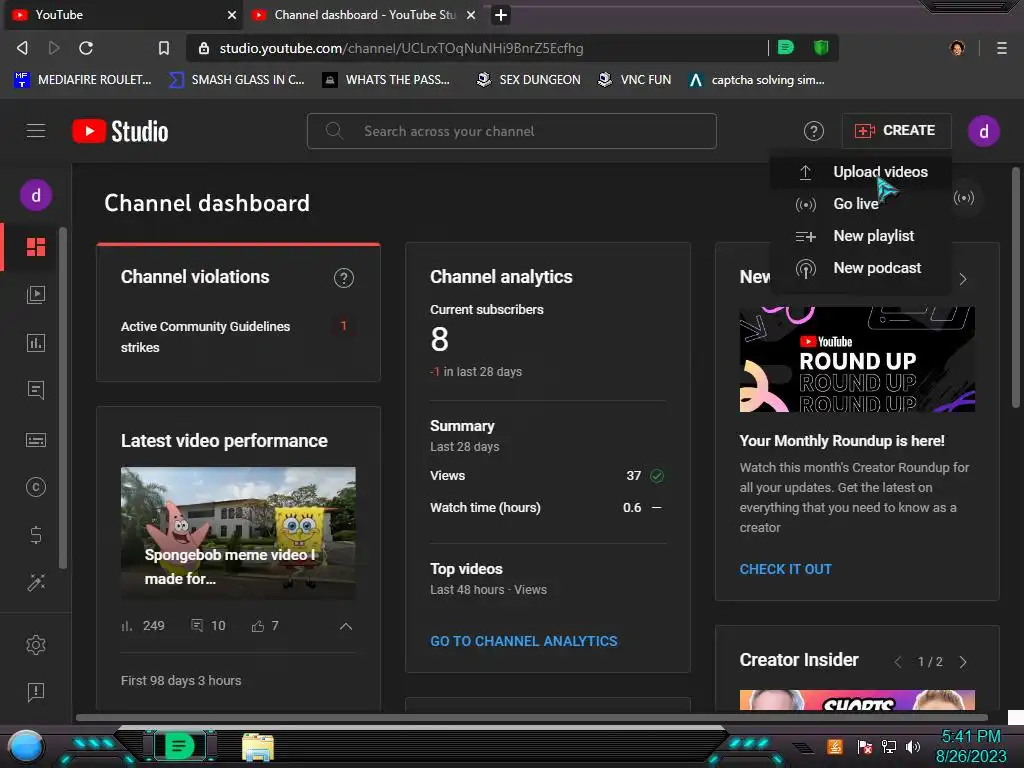Click the Views 37 summary row
Viewport: 1024px width, 768px height.
547,475
